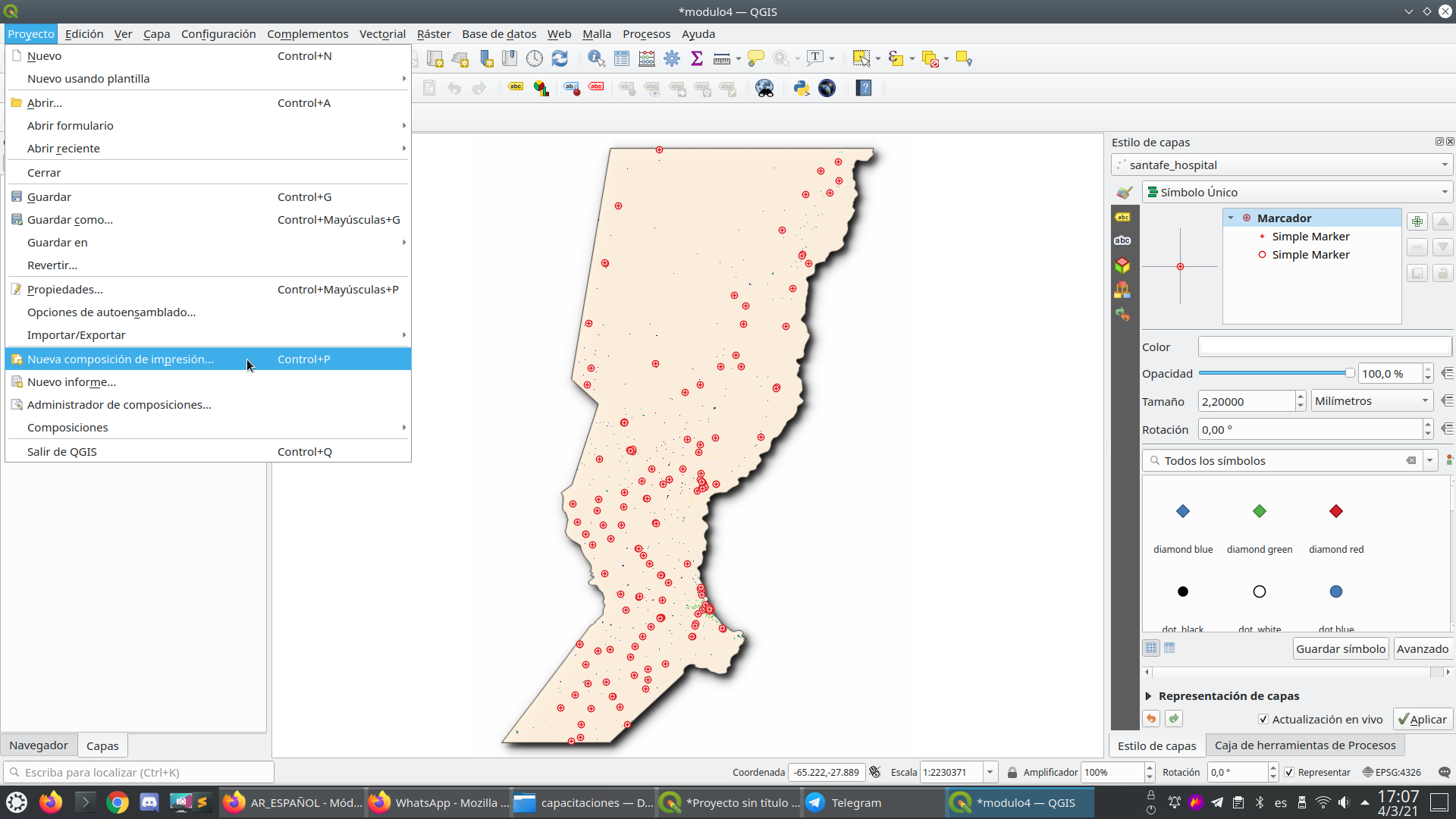Open the santafe_hospital layer dropdown
The width and height of the screenshot is (1456, 819).
pyautogui.click(x=1282, y=165)
